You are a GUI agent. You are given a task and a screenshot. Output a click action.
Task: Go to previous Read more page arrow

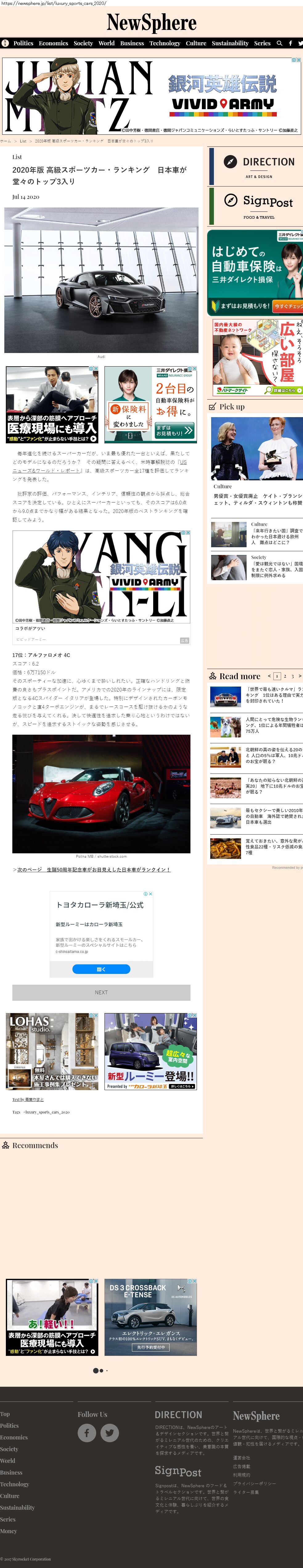[x=269, y=676]
